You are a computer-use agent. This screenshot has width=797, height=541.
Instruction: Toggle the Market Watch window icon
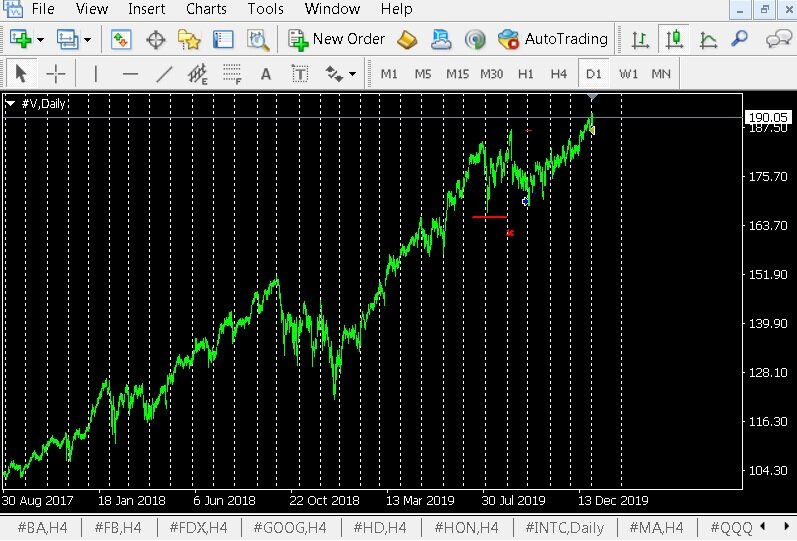pyautogui.click(x=121, y=39)
